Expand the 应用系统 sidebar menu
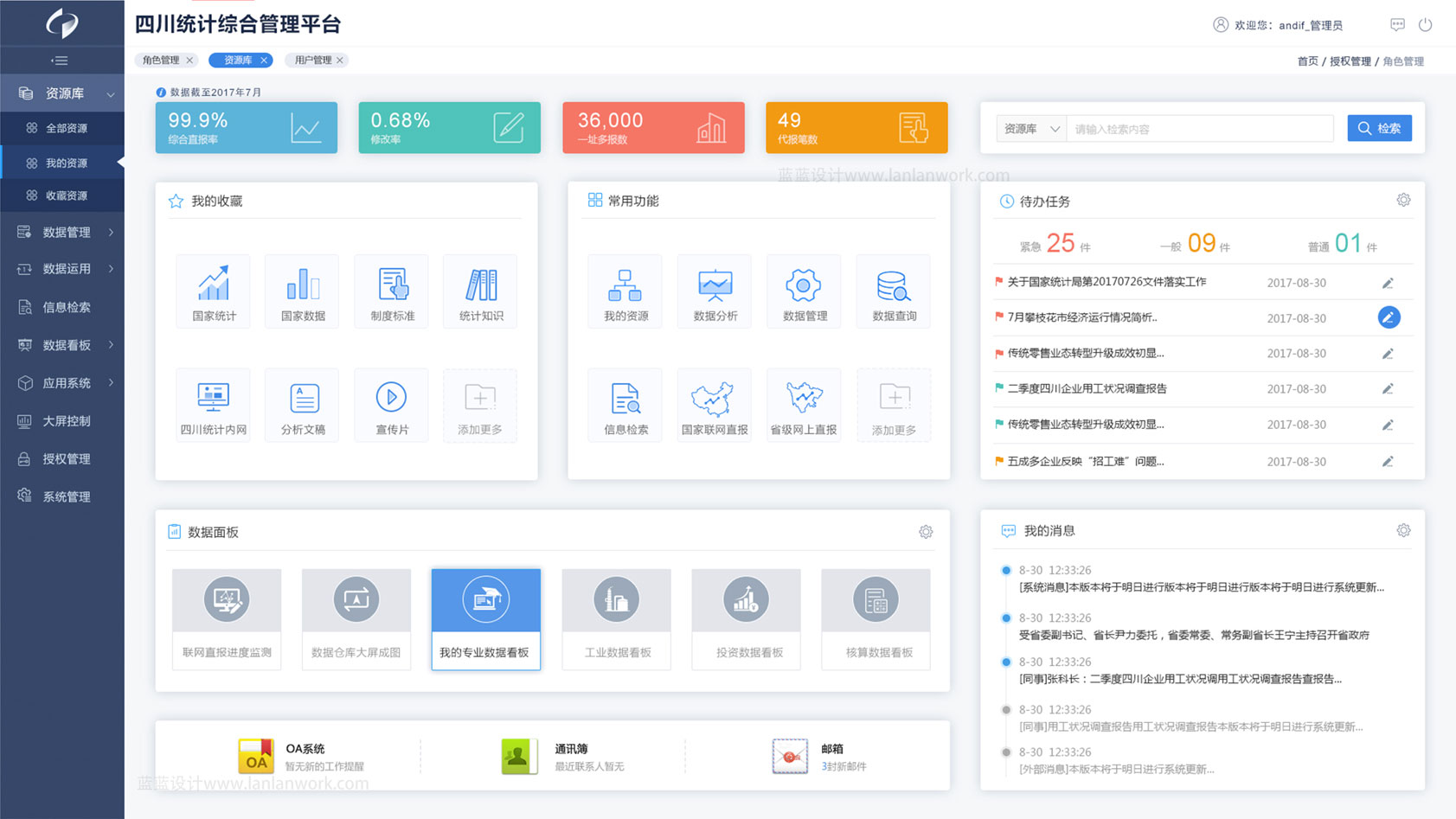This screenshot has height=819, width=1456. [61, 383]
